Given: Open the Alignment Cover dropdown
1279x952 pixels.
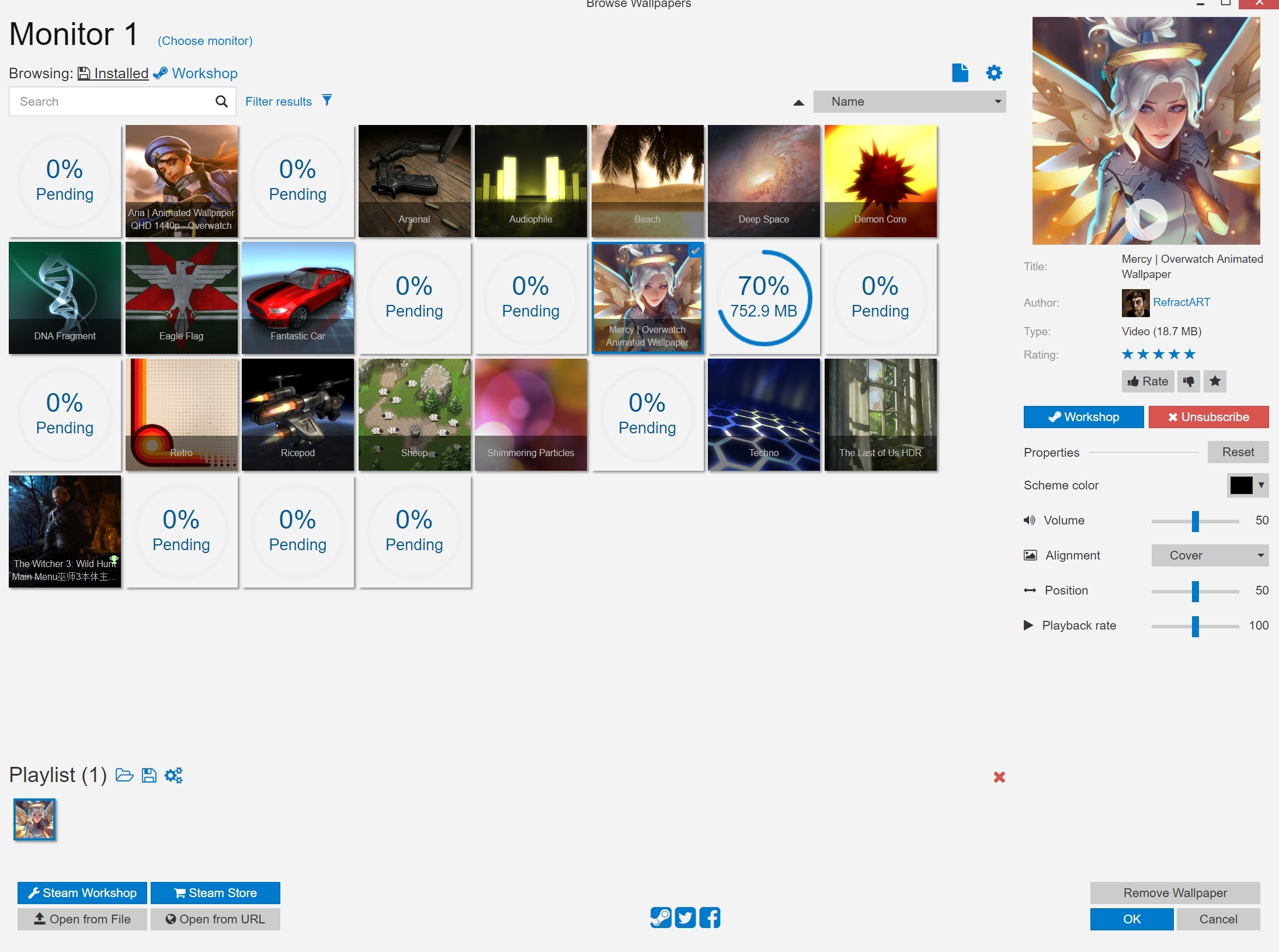Looking at the screenshot, I should tap(1210, 555).
